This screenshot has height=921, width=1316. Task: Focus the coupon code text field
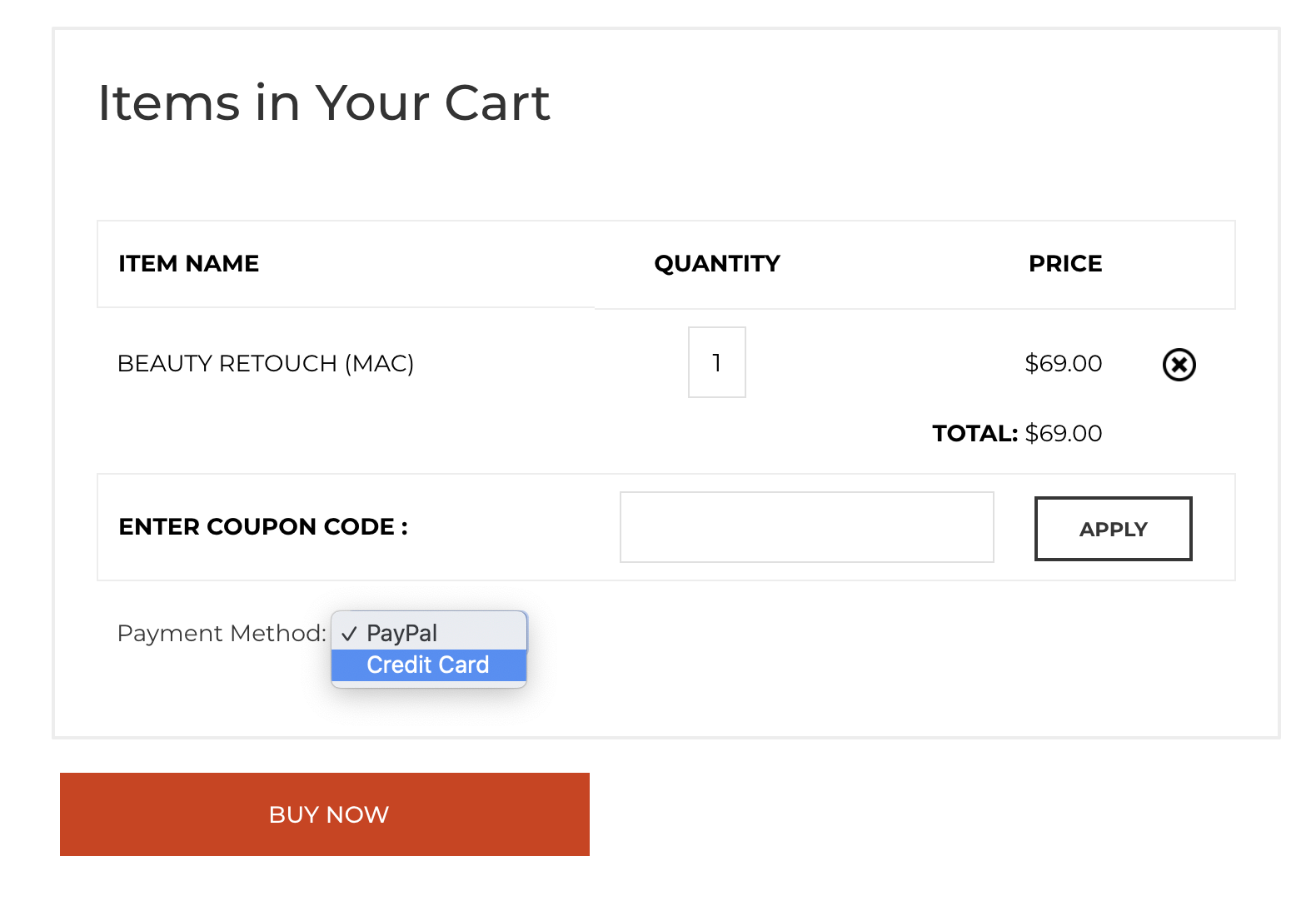click(806, 527)
